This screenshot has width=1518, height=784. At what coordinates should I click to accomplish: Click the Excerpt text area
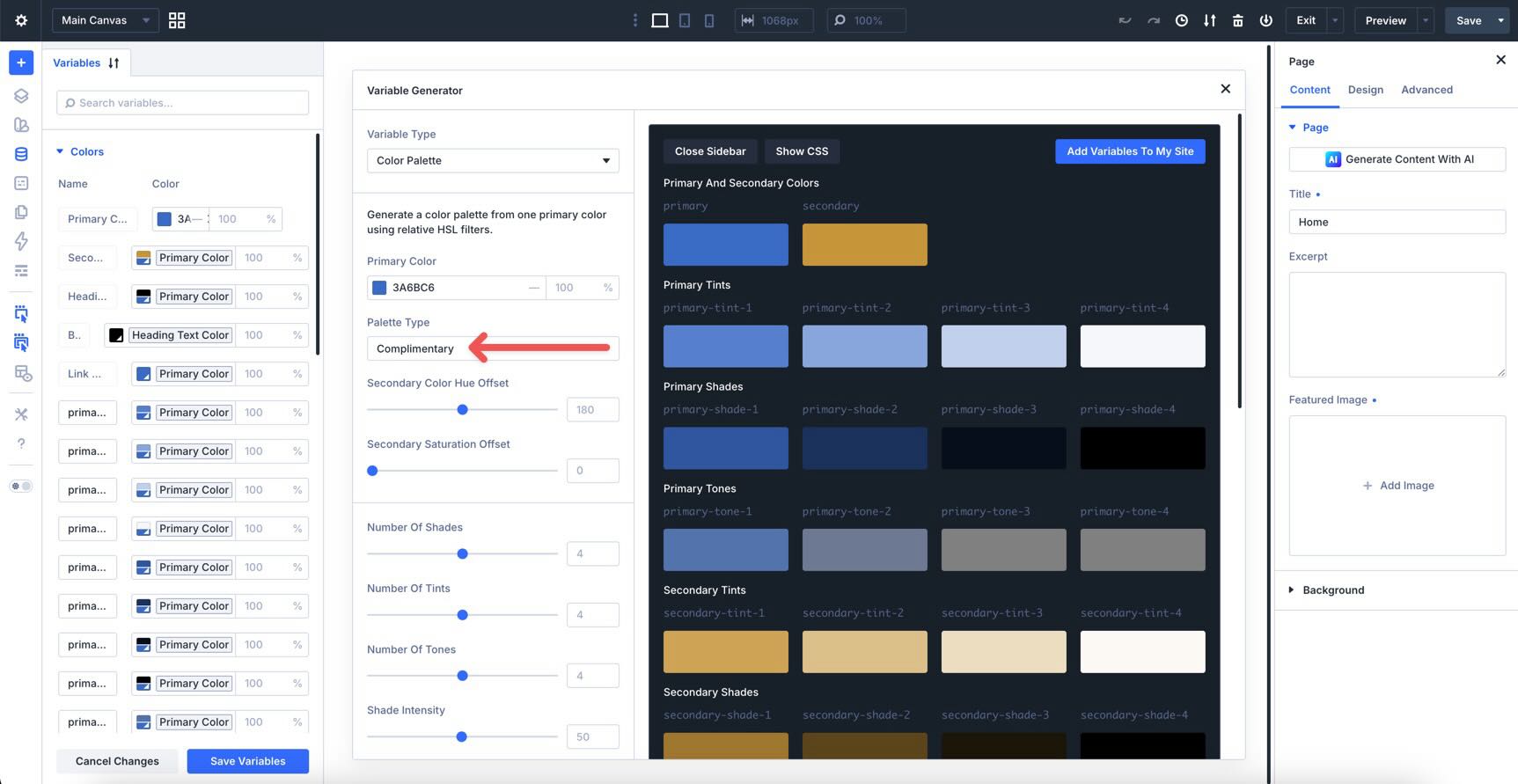pos(1397,325)
